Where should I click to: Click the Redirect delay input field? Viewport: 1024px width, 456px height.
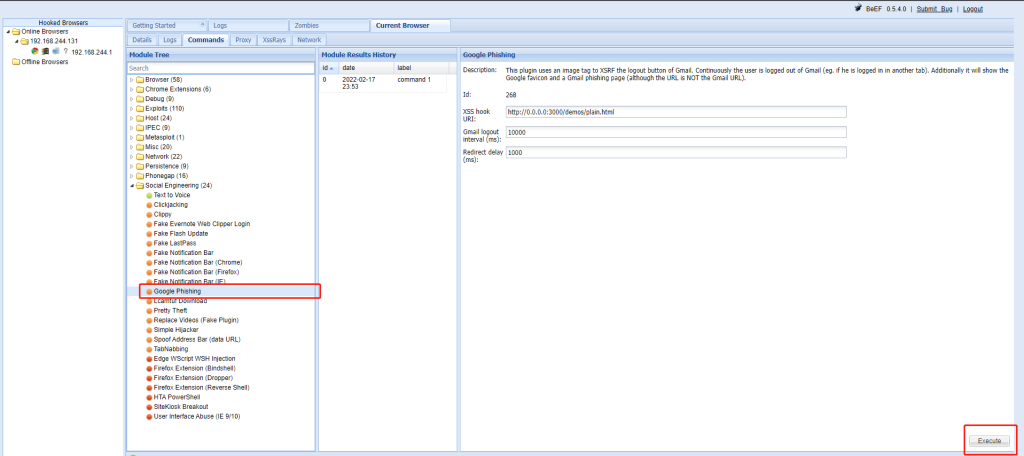(676, 152)
